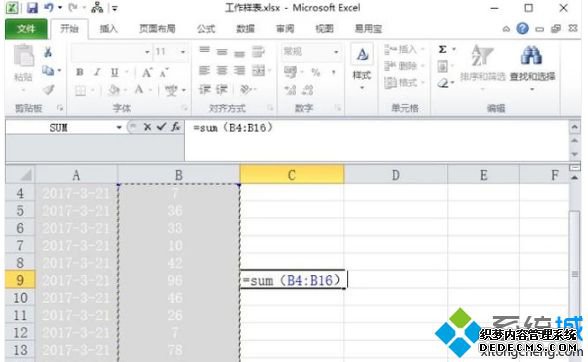Select column C header

[x=292, y=175]
